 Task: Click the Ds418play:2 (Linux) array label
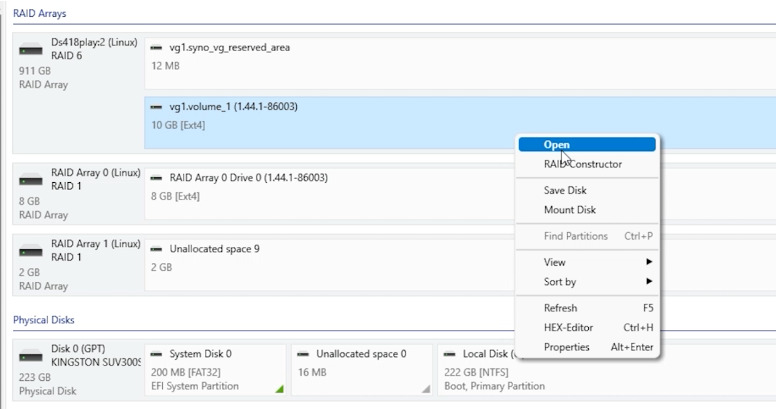[95, 43]
